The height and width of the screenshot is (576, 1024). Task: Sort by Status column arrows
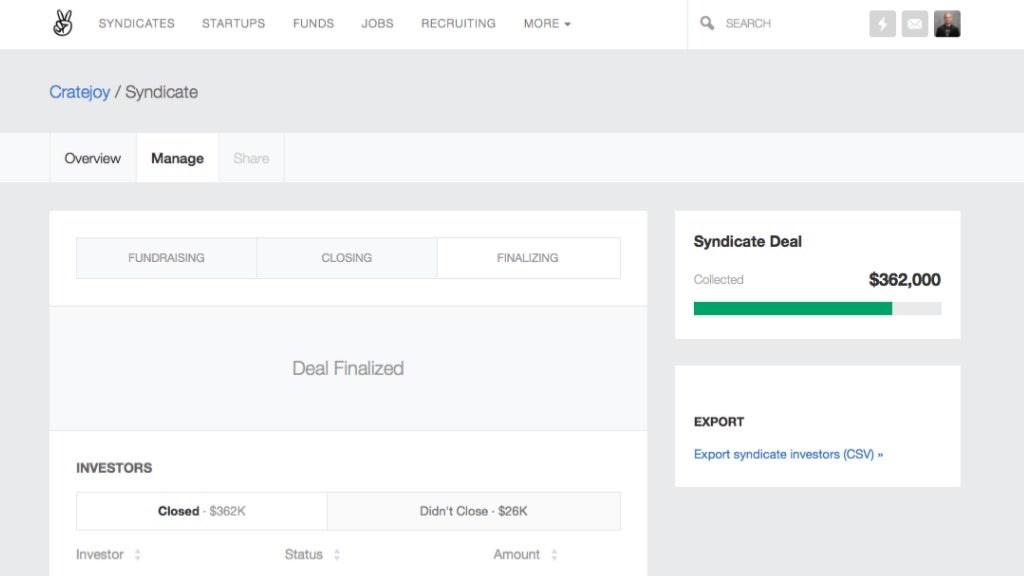337,555
